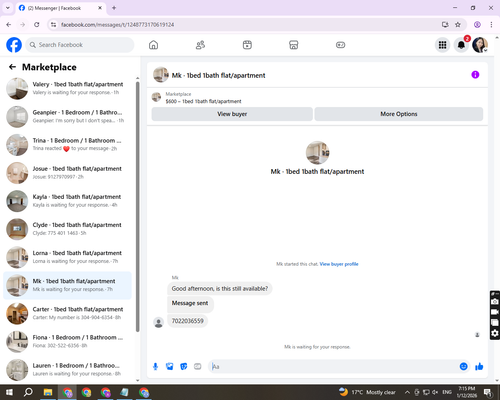Attach a file with the photo icon
500x400 pixels.
tap(170, 367)
